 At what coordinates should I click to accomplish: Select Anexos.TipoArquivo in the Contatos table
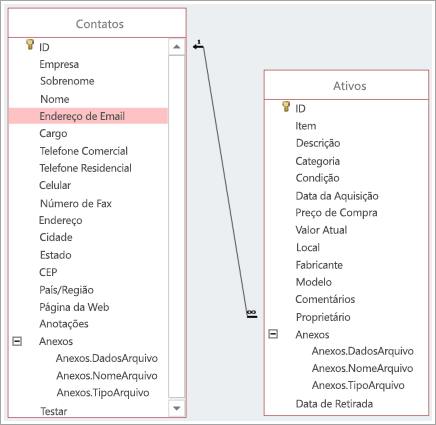(103, 393)
